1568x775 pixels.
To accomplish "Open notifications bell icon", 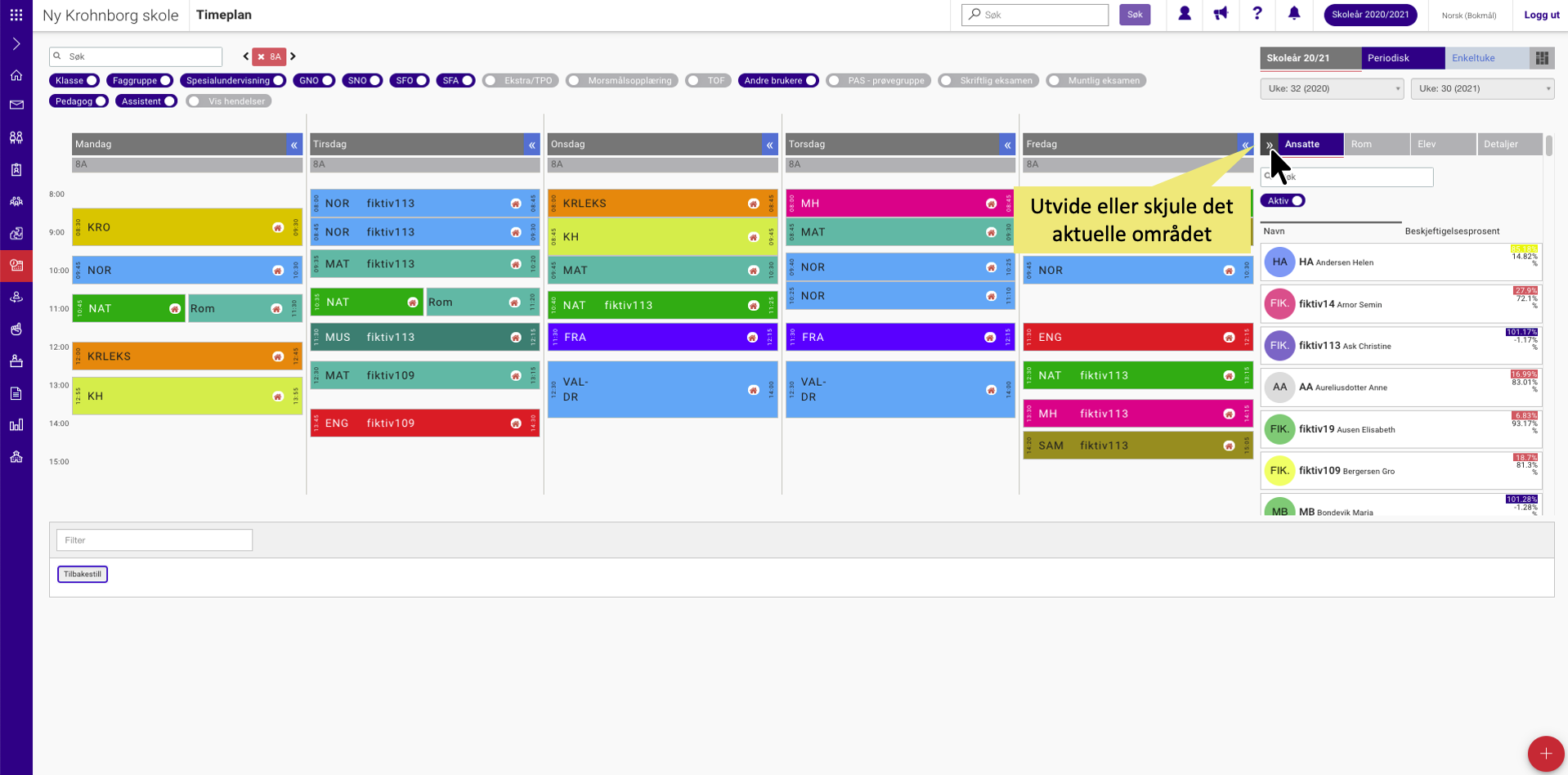I will pyautogui.click(x=1294, y=14).
